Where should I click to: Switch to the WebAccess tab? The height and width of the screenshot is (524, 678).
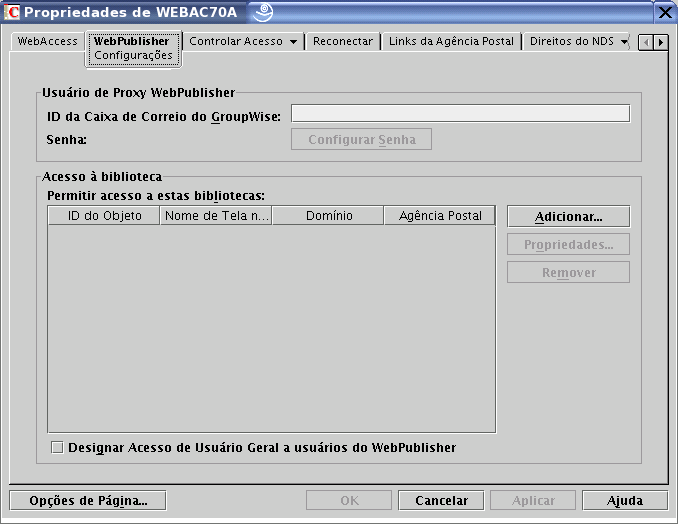[47, 41]
